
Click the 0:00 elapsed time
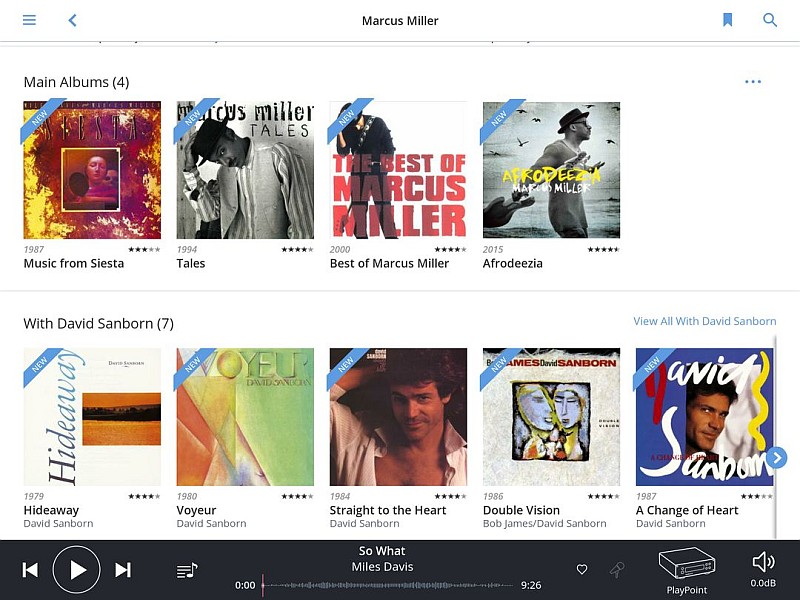click(x=245, y=585)
